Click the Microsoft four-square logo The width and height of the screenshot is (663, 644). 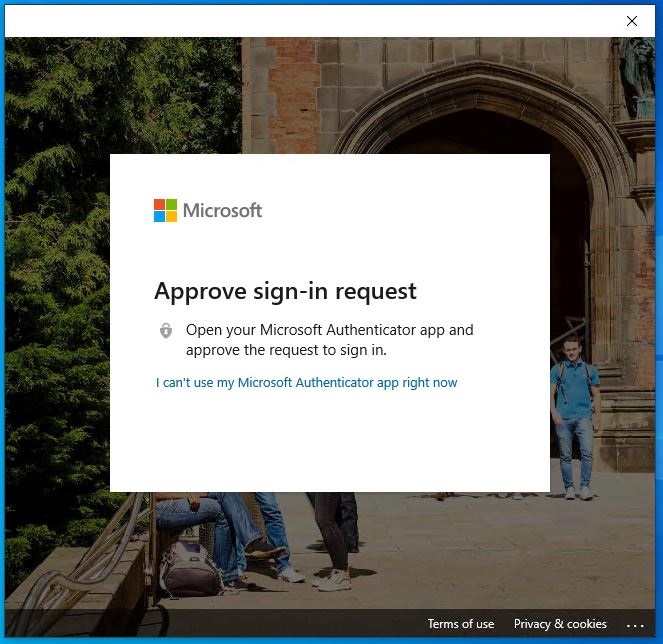coord(165,210)
